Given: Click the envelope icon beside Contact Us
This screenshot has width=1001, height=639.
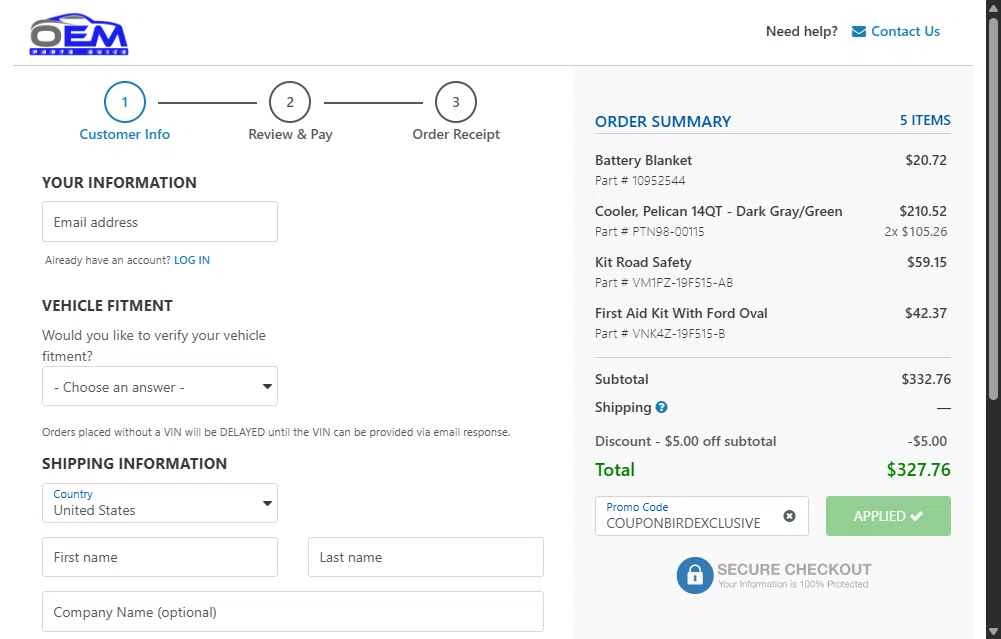Looking at the screenshot, I should coord(859,31).
